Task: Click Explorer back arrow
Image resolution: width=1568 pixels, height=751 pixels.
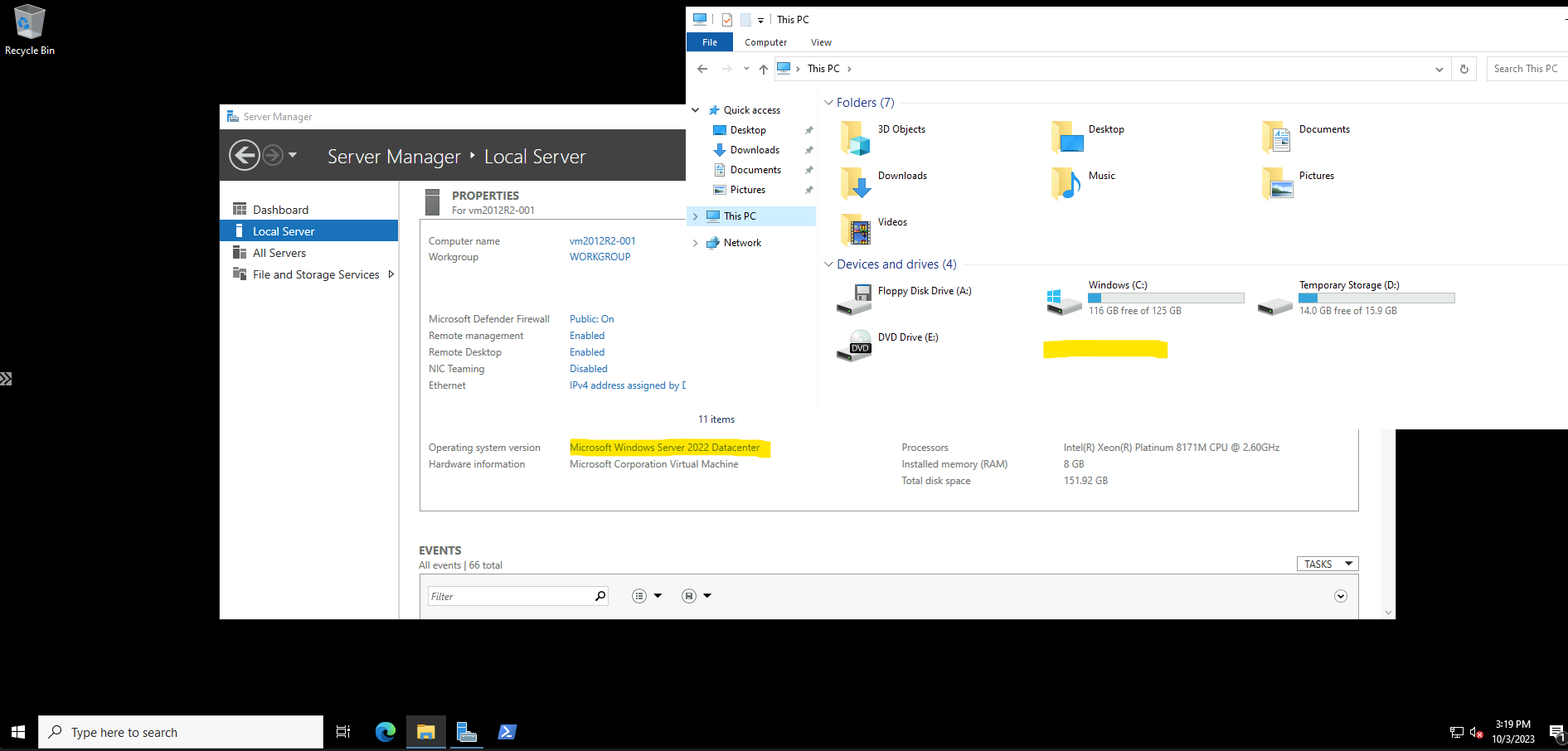Action: pyautogui.click(x=702, y=69)
